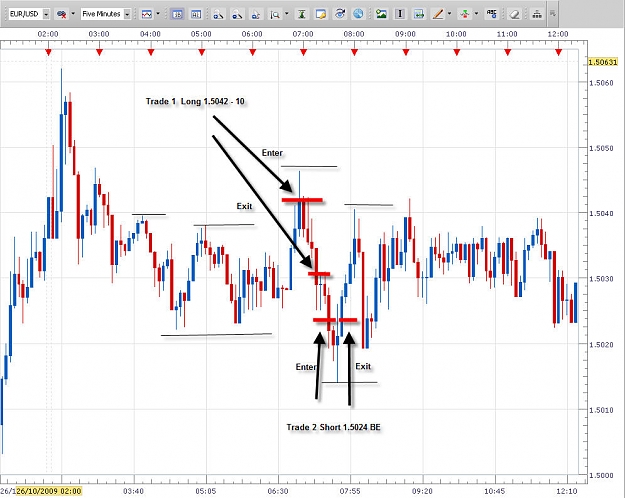Select the eraser tool
Image resolution: width=625 pixels, height=498 pixels.
(515, 14)
